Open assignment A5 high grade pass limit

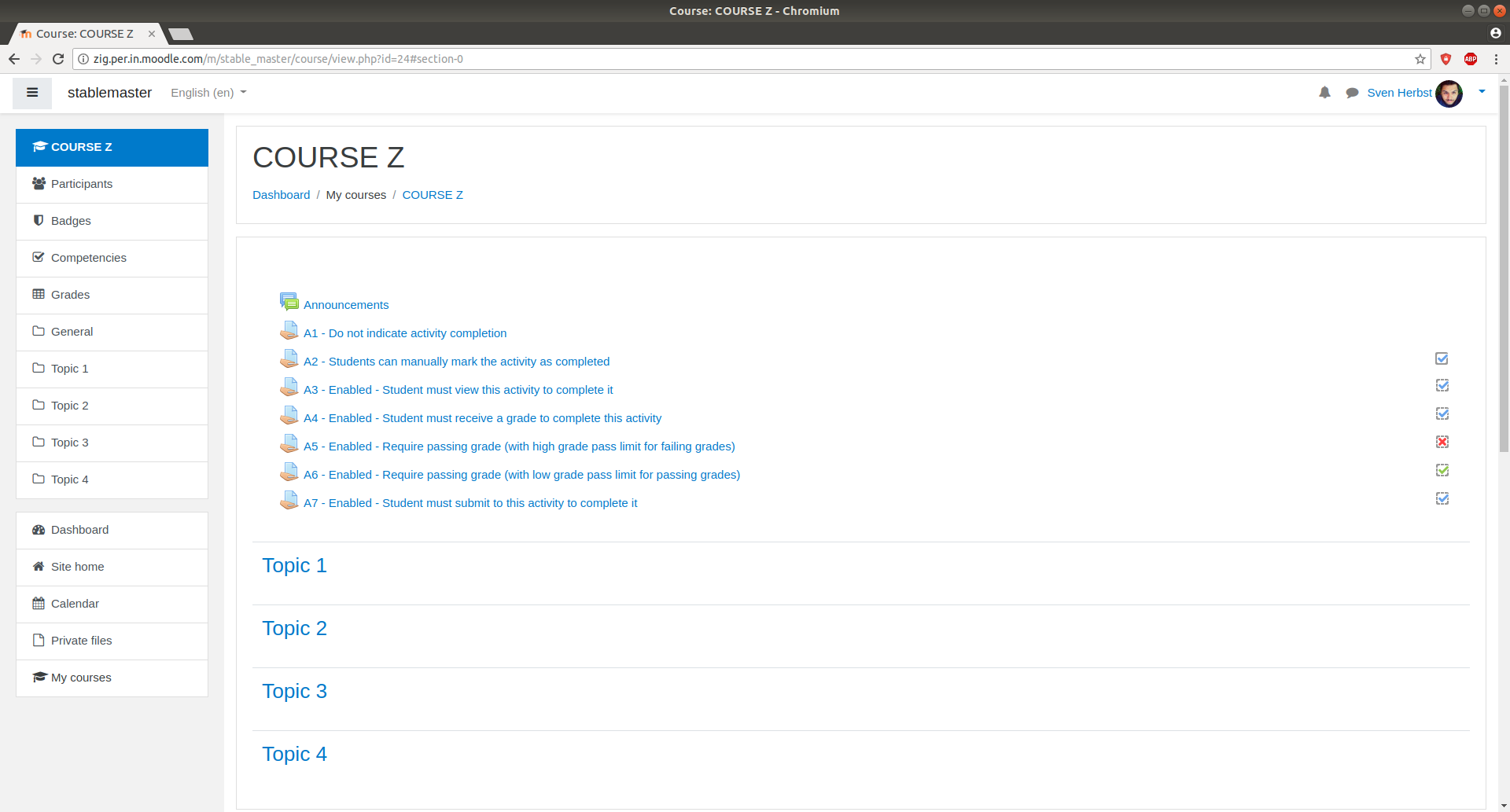[519, 446]
